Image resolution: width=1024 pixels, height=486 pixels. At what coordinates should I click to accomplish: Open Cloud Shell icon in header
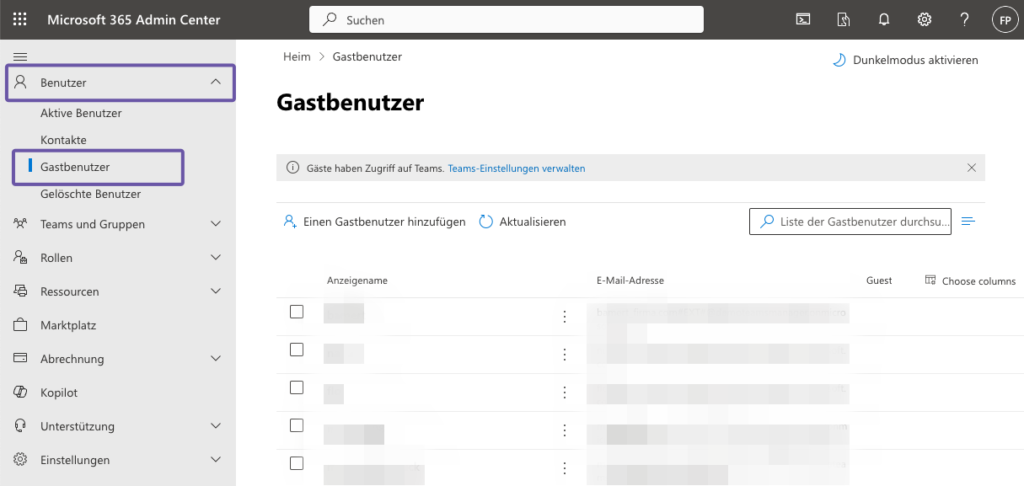click(x=803, y=20)
